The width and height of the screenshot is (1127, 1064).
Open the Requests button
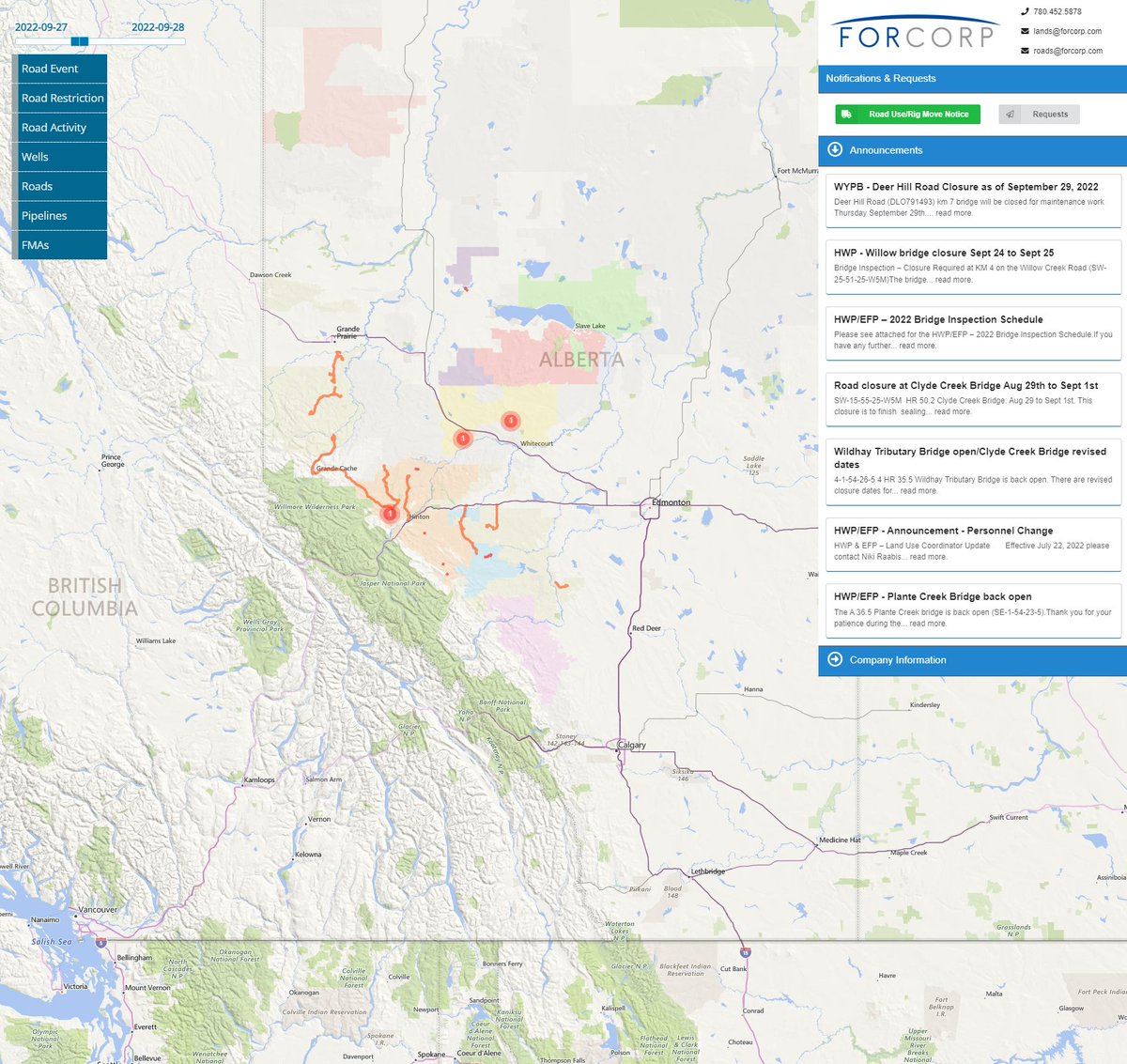[x=1039, y=115]
